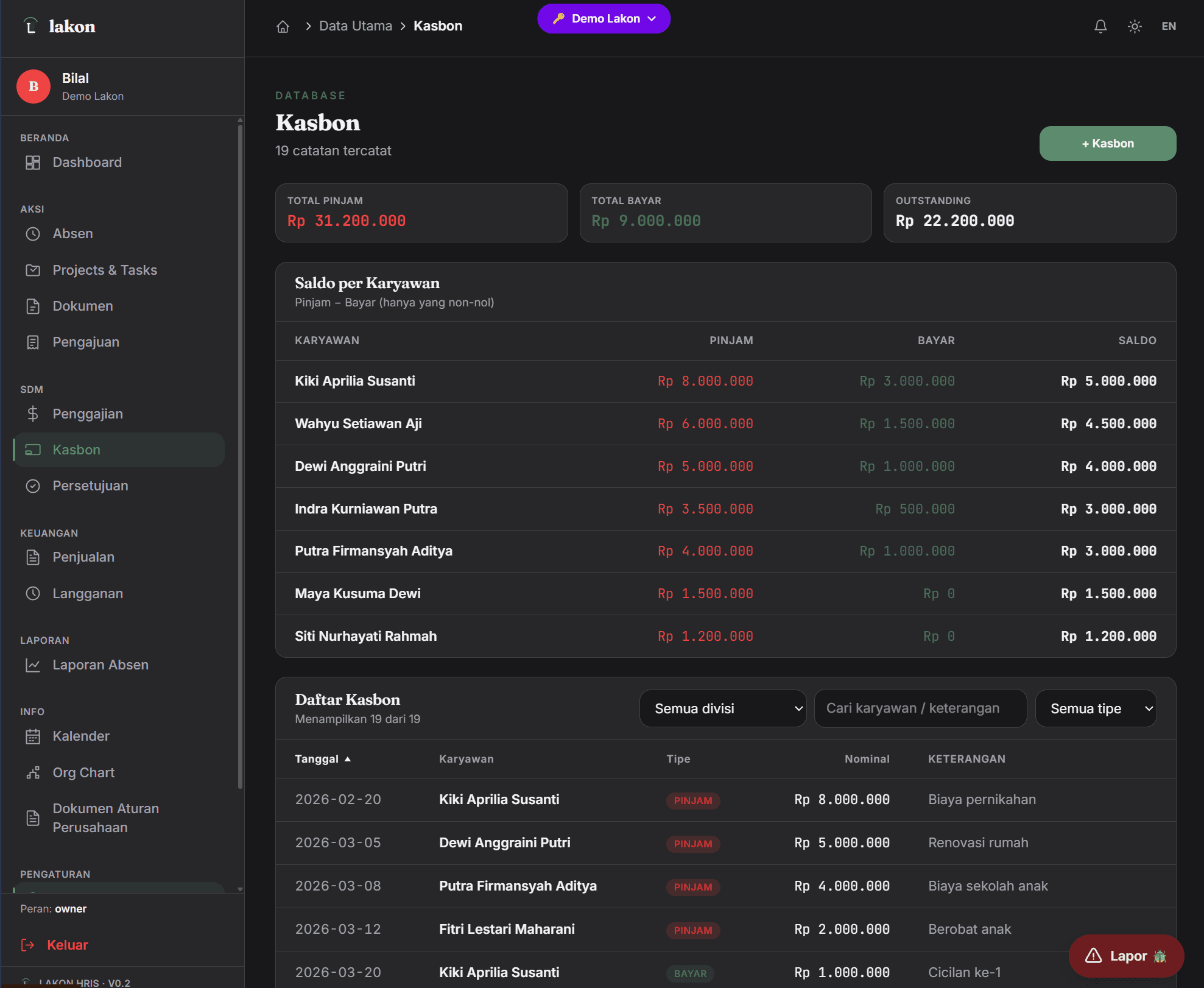Click the Outstanding Rp 22.200.000 card
This screenshot has height=988, width=1204.
pyautogui.click(x=1029, y=213)
